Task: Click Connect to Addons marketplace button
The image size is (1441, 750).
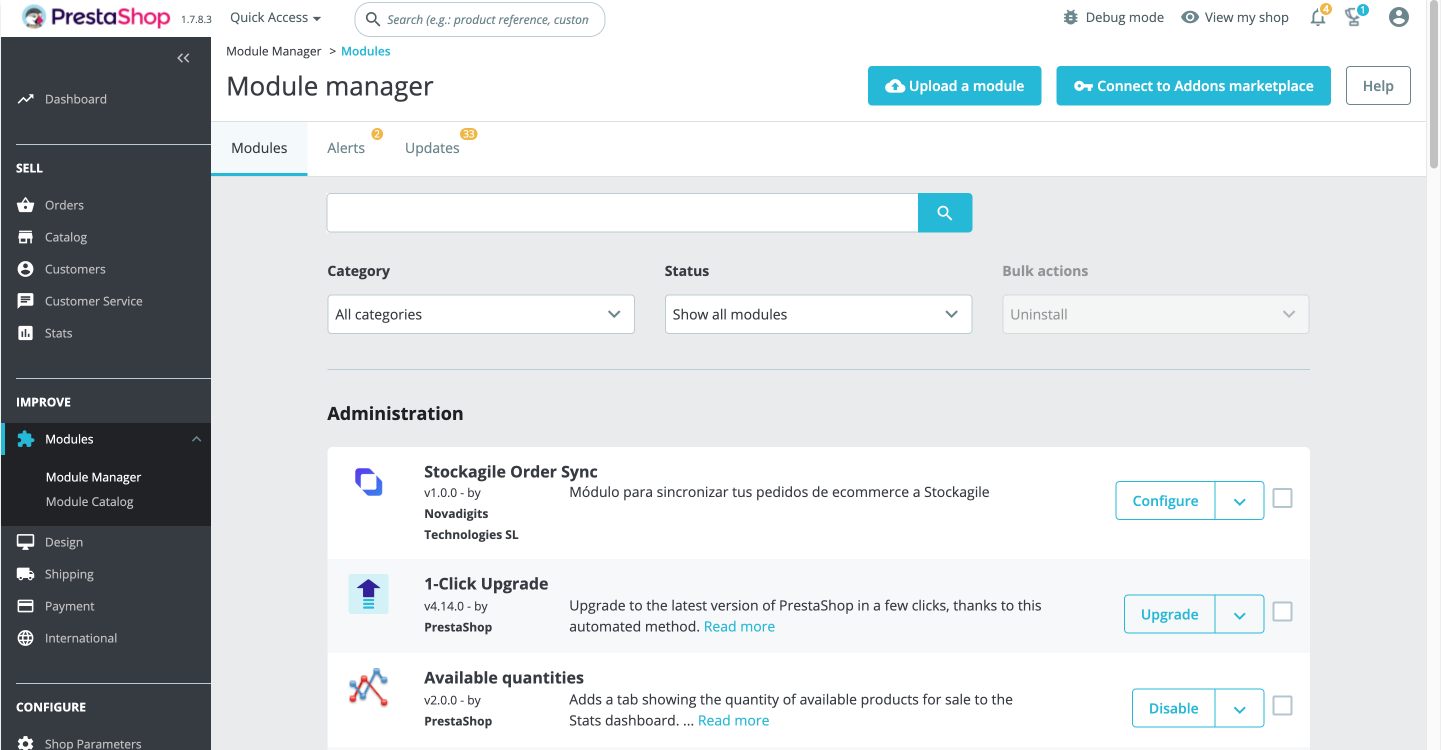Action: point(1194,86)
